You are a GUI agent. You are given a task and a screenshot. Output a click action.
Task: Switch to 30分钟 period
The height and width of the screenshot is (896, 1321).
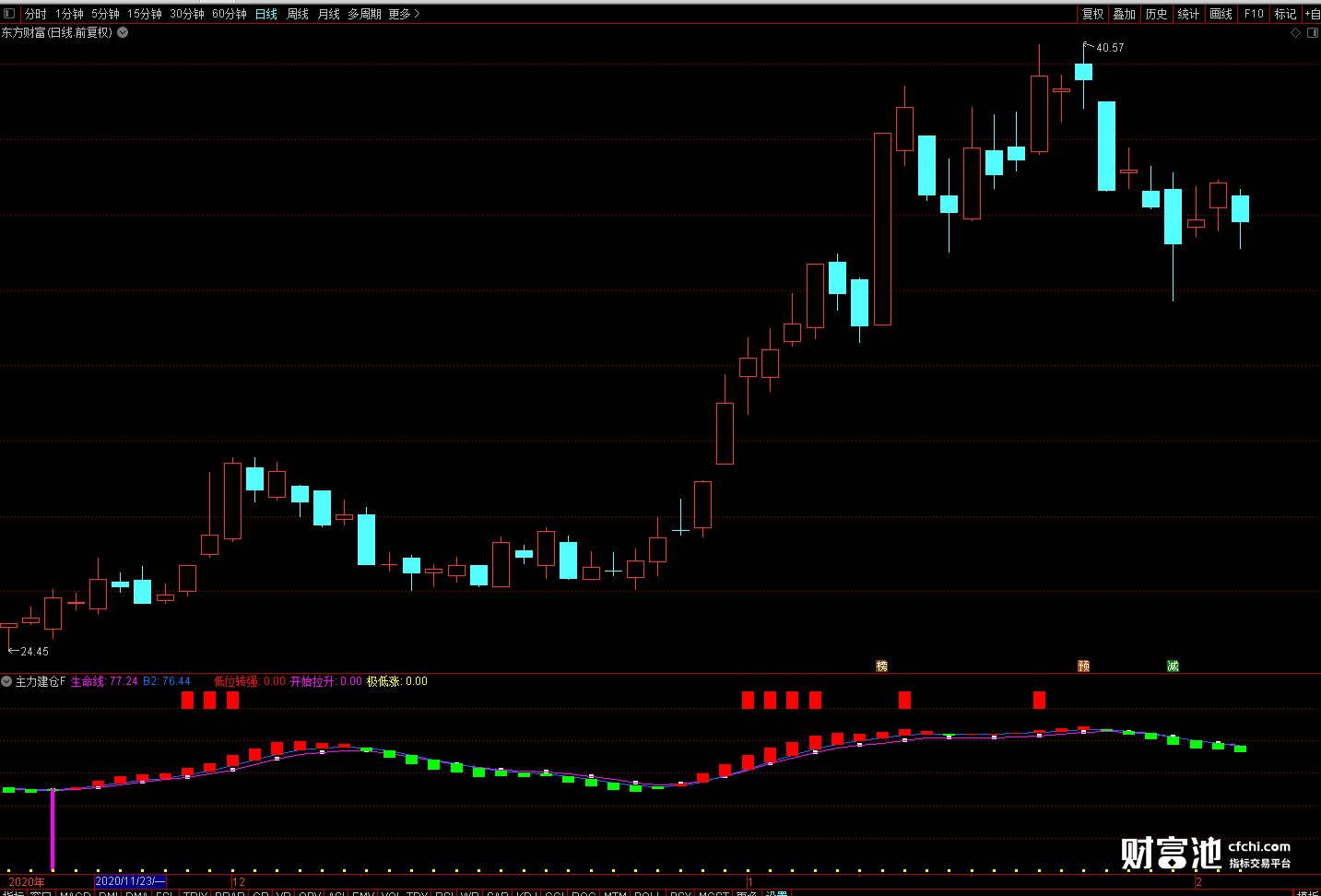187,14
